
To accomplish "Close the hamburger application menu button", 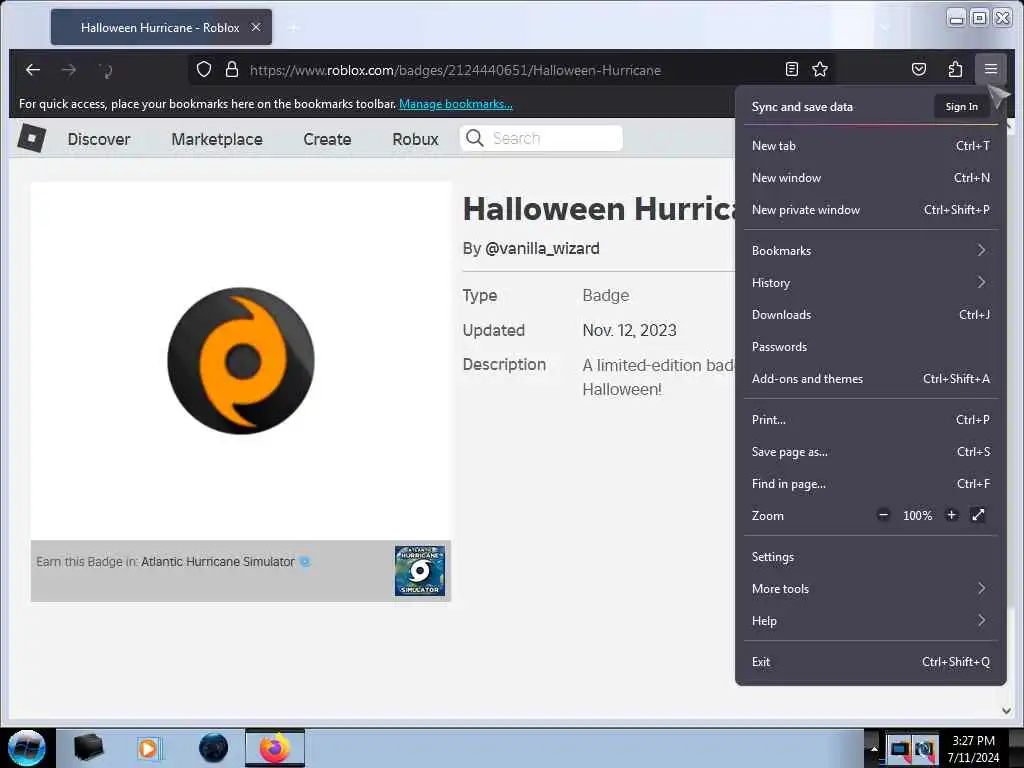I will (x=991, y=69).
